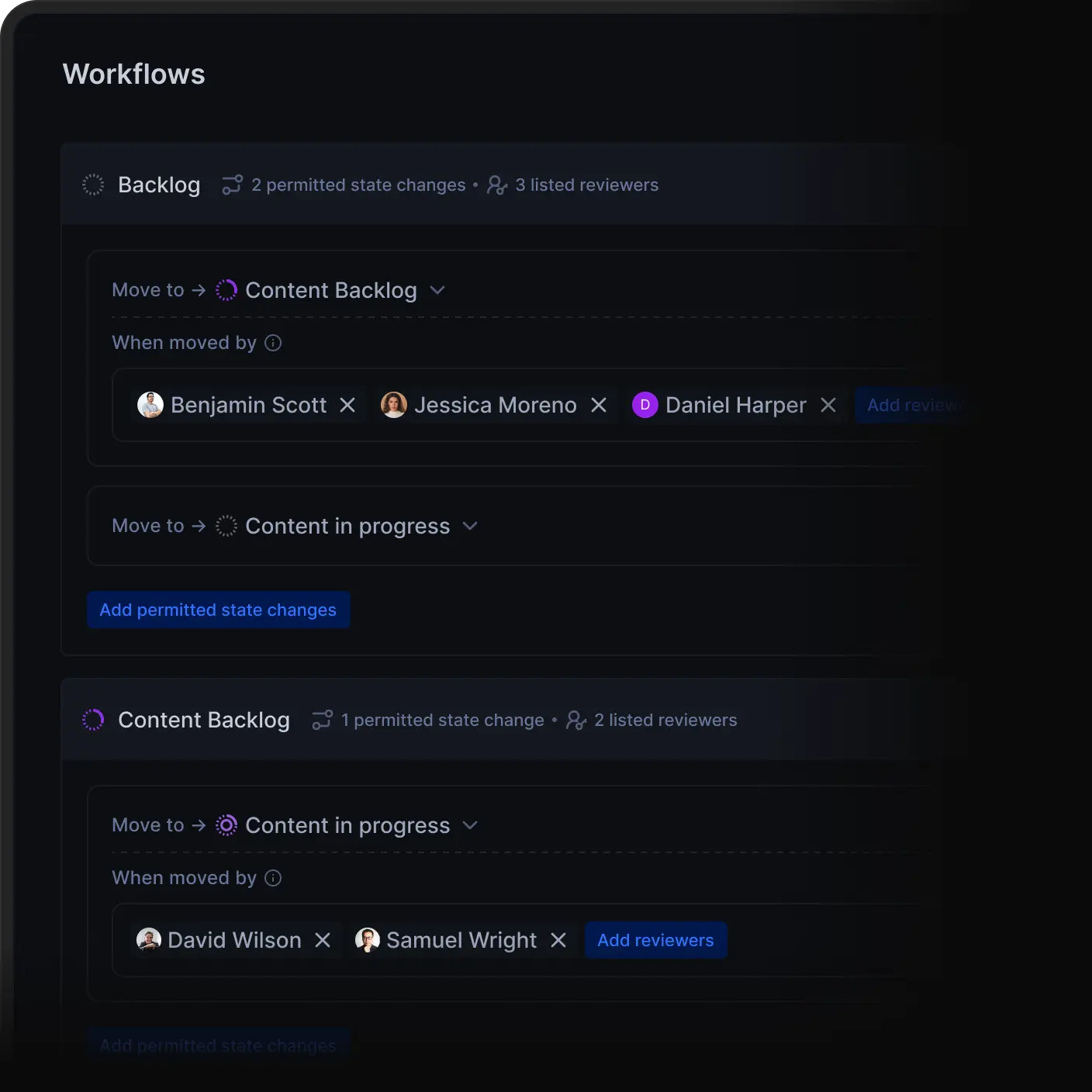The image size is (1092, 1092).
Task: Remove Benjamin Scott from reviewers
Action: pyautogui.click(x=347, y=405)
